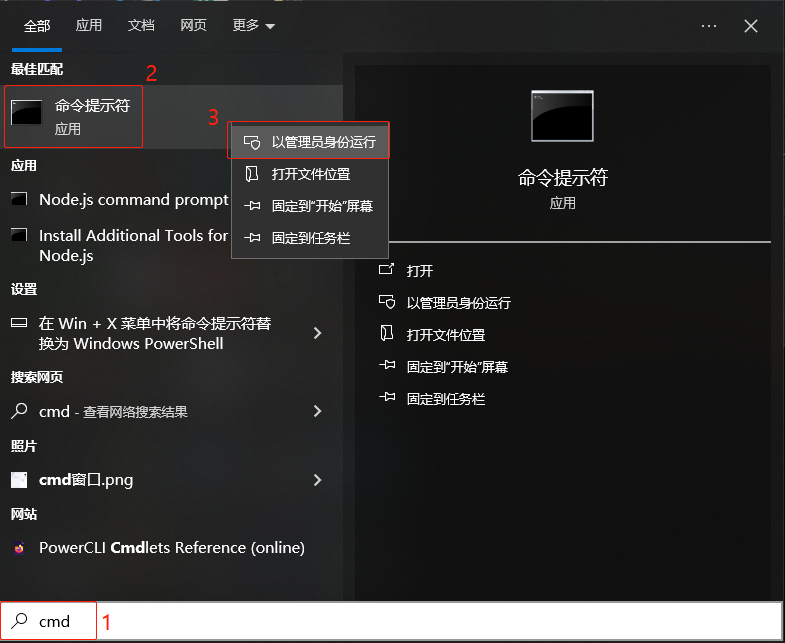Choose 固定到任务栏 in the context menu
The height and width of the screenshot is (643, 785).
click(x=310, y=238)
